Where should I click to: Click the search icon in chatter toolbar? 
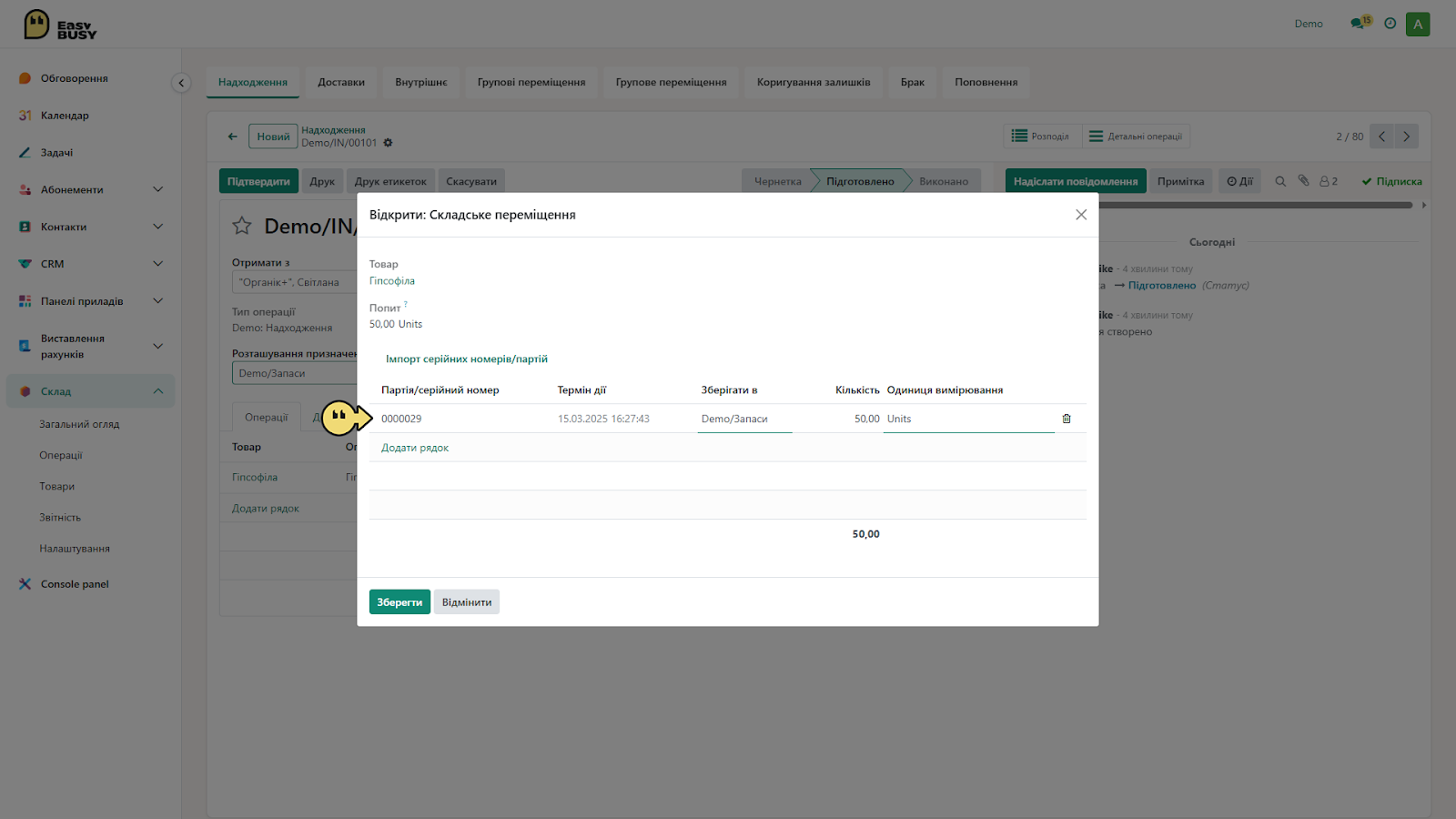tap(1280, 181)
